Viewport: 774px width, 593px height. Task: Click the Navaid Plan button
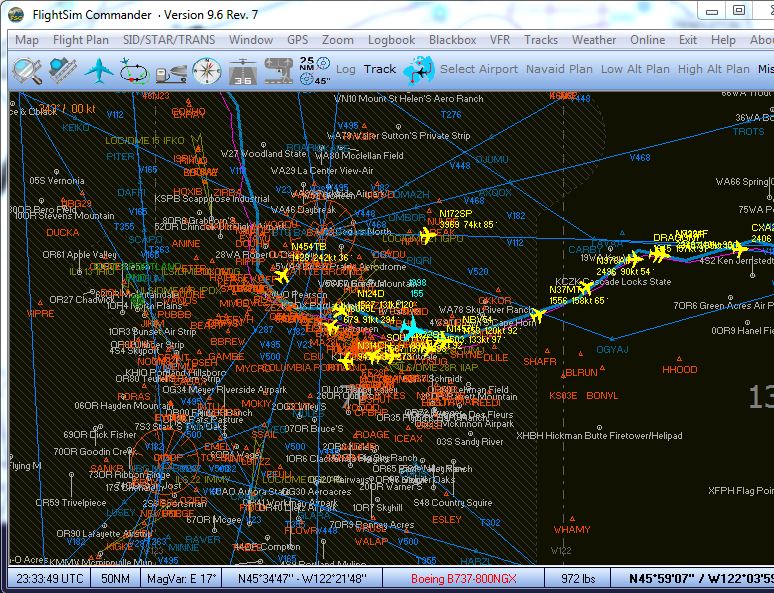pyautogui.click(x=559, y=69)
